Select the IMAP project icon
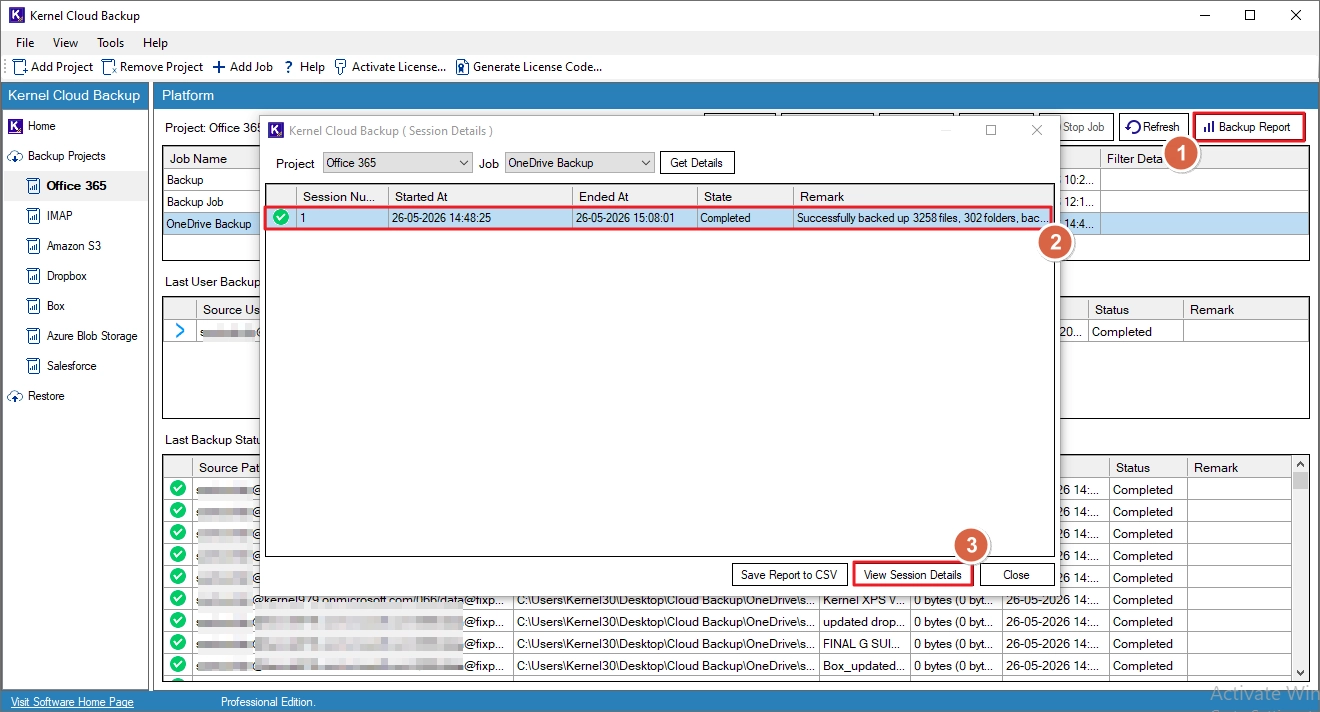1320x712 pixels. (34, 216)
